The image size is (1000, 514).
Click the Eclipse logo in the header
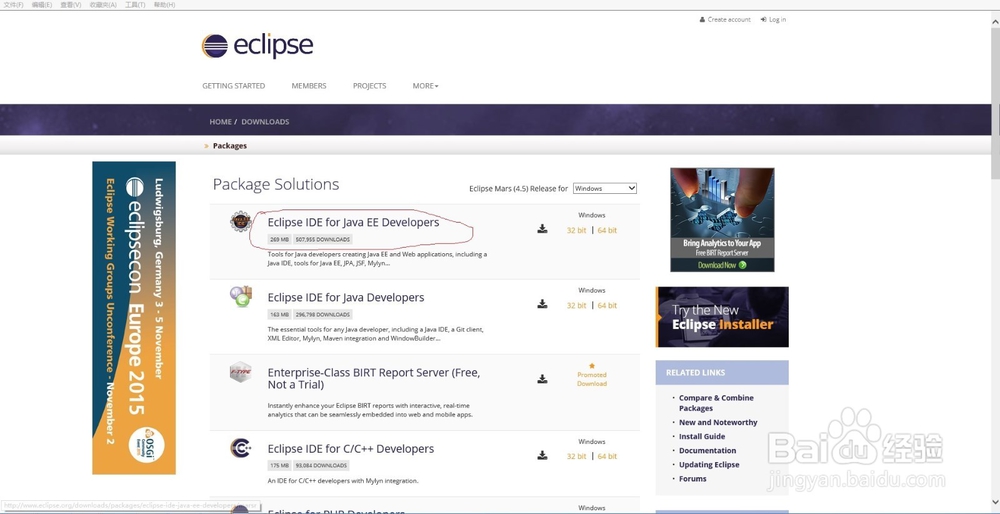point(257,46)
